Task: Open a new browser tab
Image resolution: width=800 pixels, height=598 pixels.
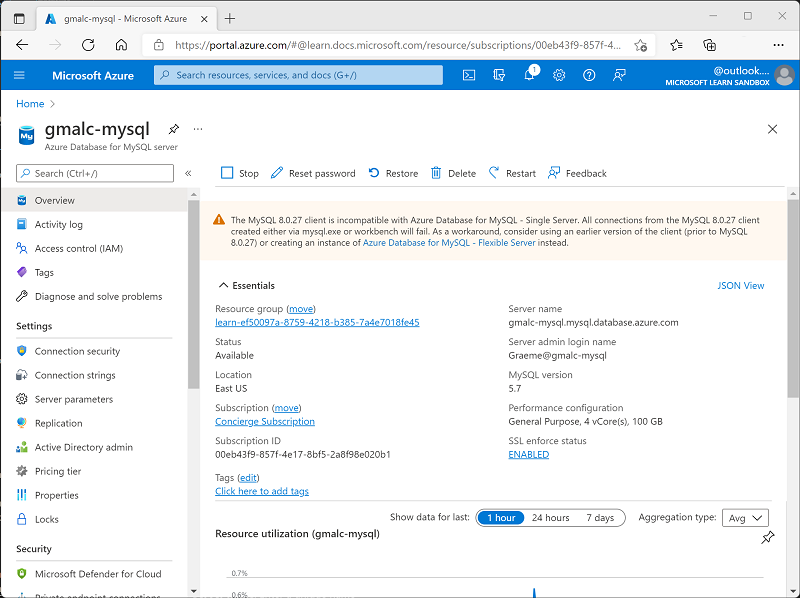Action: click(230, 19)
